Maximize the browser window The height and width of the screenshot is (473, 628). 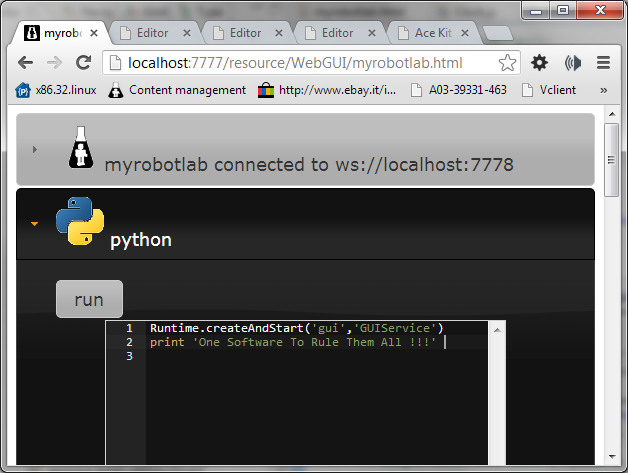click(x=563, y=10)
